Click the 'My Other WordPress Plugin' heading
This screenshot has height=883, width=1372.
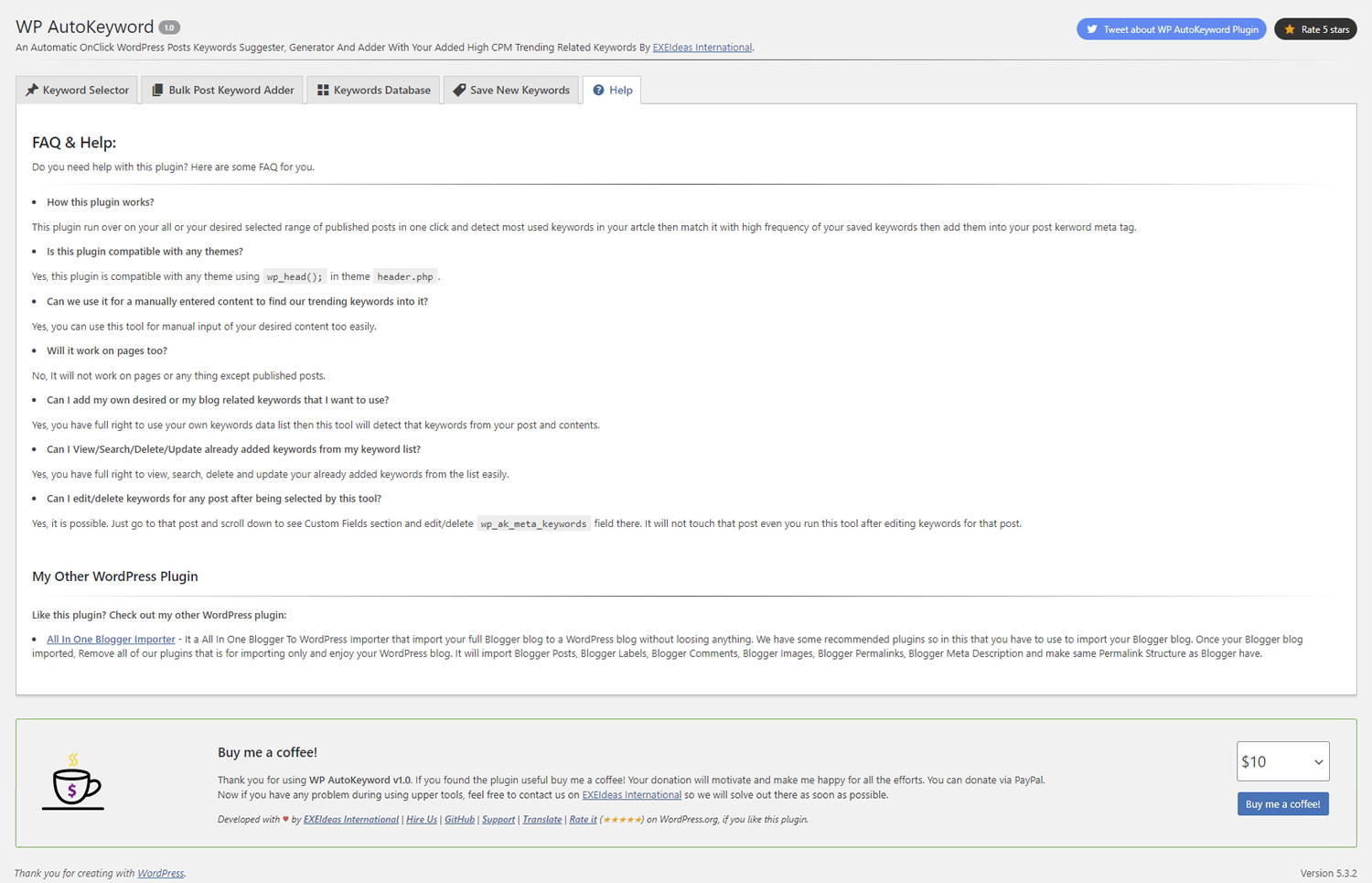[x=115, y=576]
